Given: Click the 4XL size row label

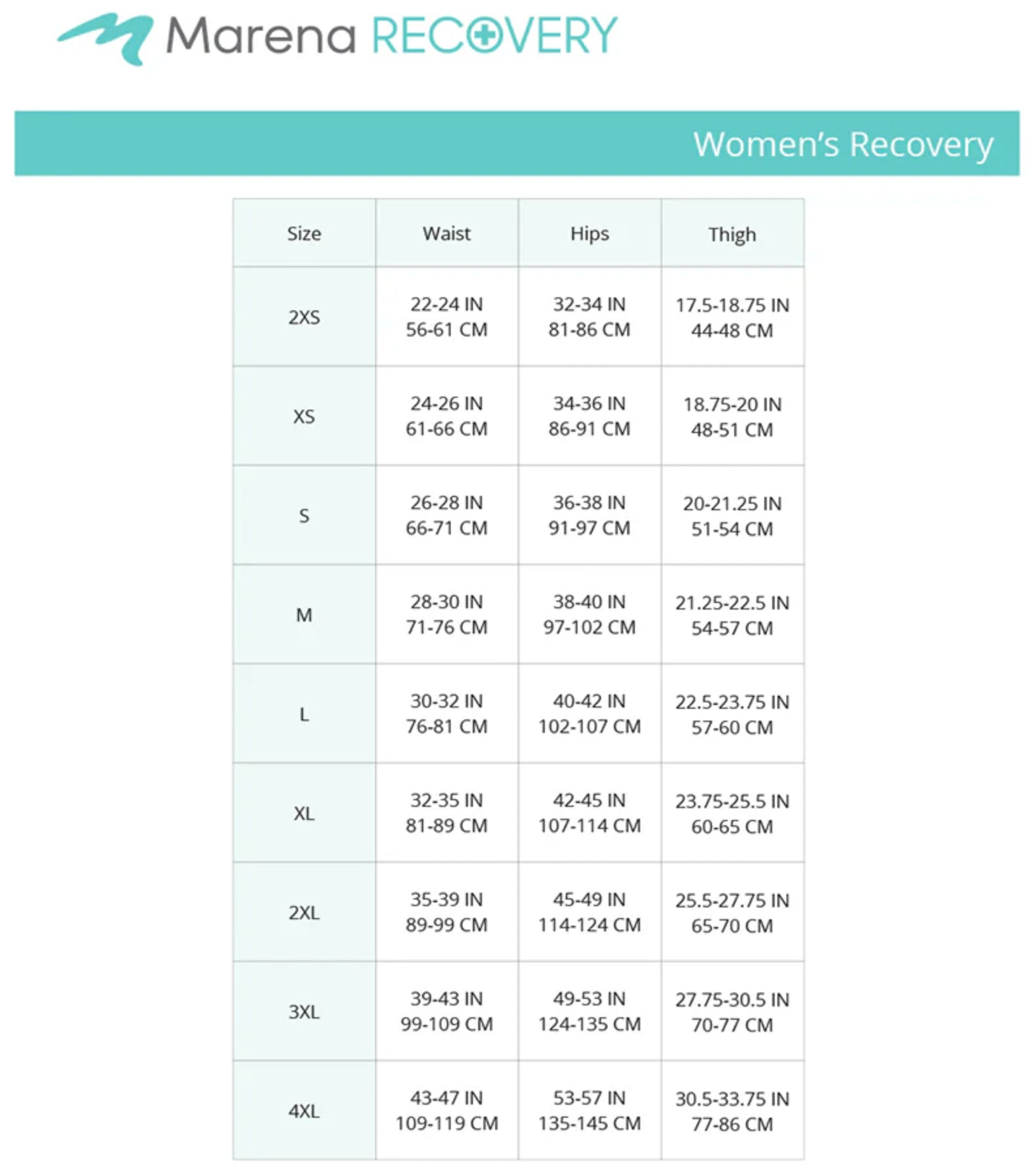Looking at the screenshot, I should (x=304, y=1111).
